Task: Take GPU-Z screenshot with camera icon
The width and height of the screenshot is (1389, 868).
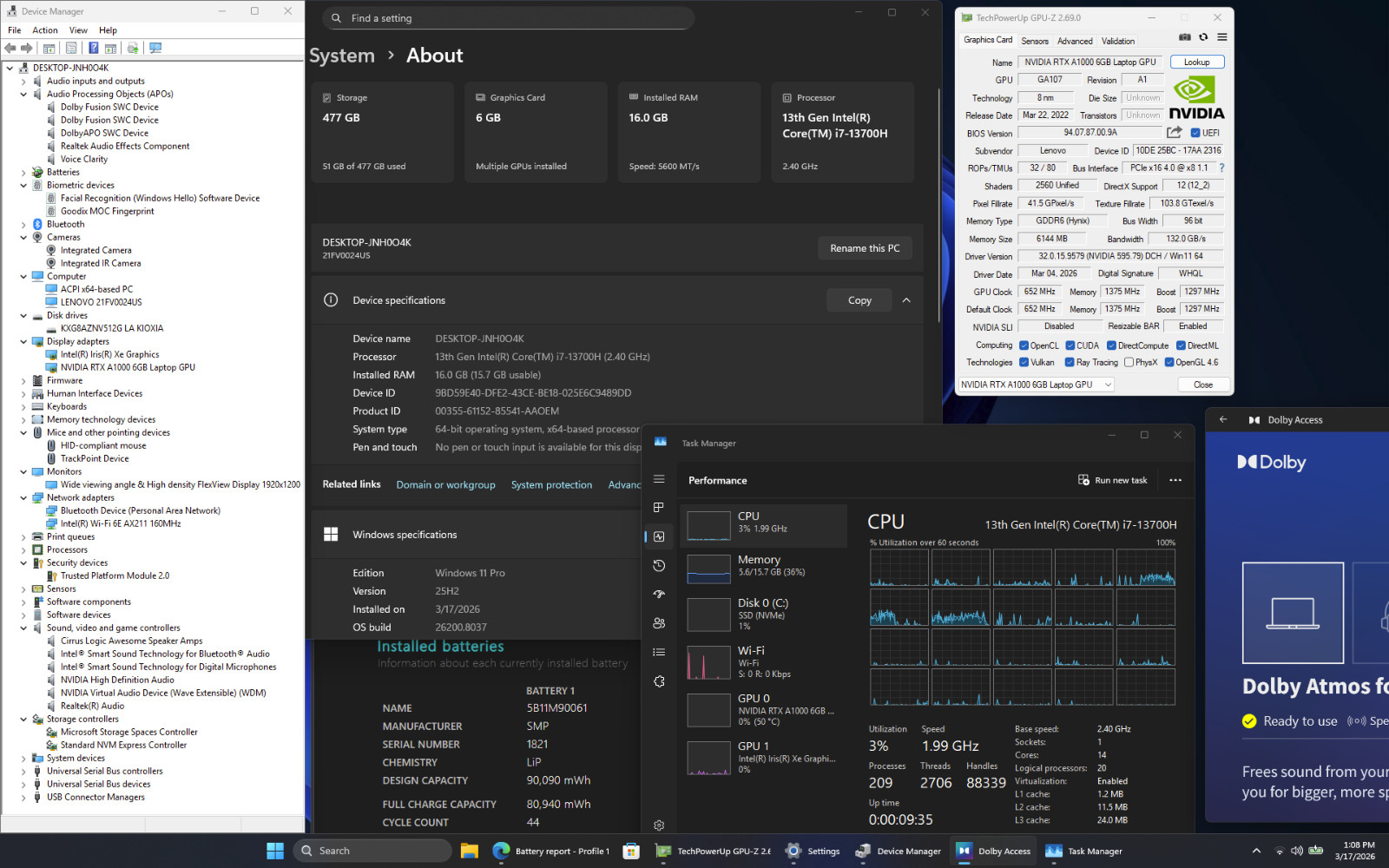Action: click(x=1185, y=37)
